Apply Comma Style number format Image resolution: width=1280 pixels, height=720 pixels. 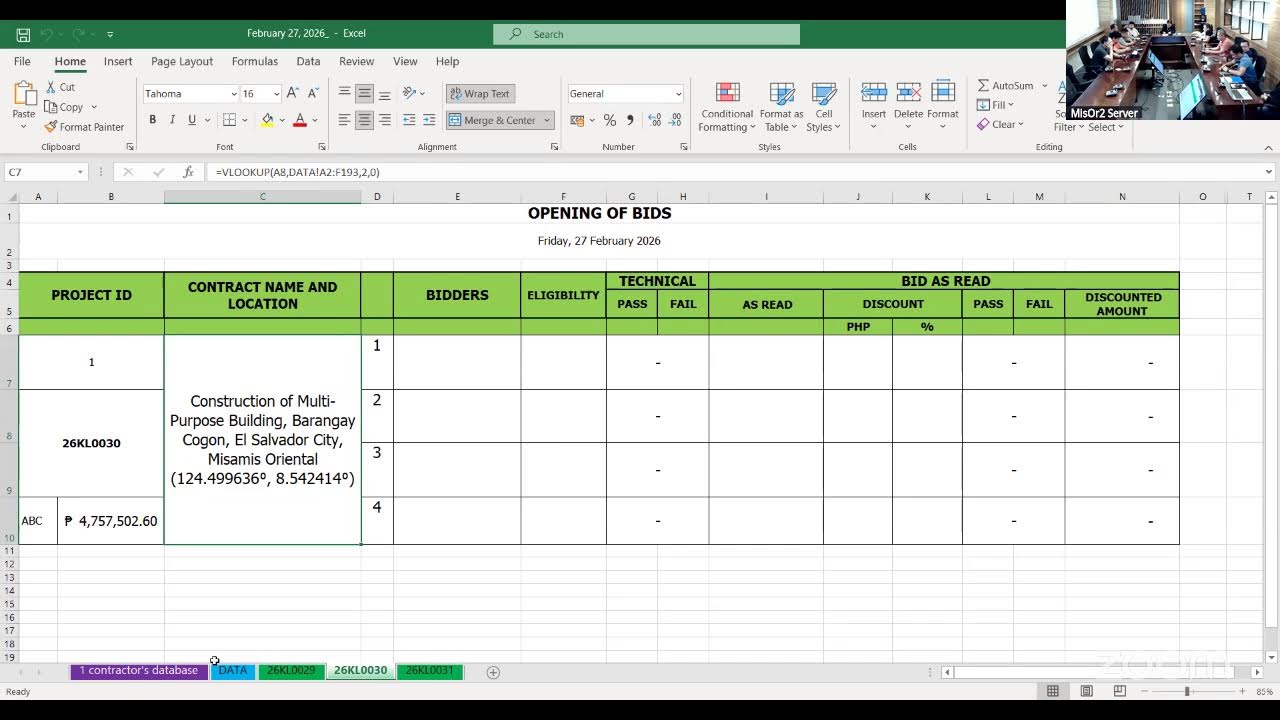point(629,120)
